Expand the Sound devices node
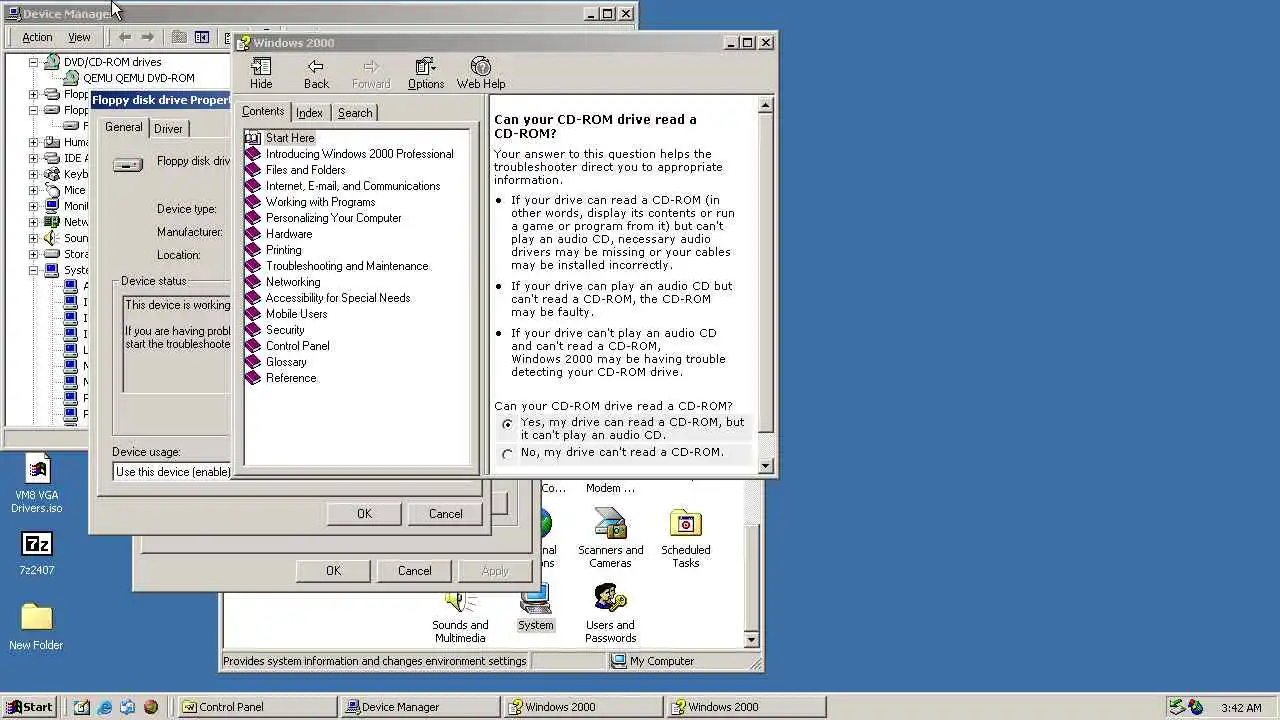Viewport: 1280px width, 720px height. (33, 238)
